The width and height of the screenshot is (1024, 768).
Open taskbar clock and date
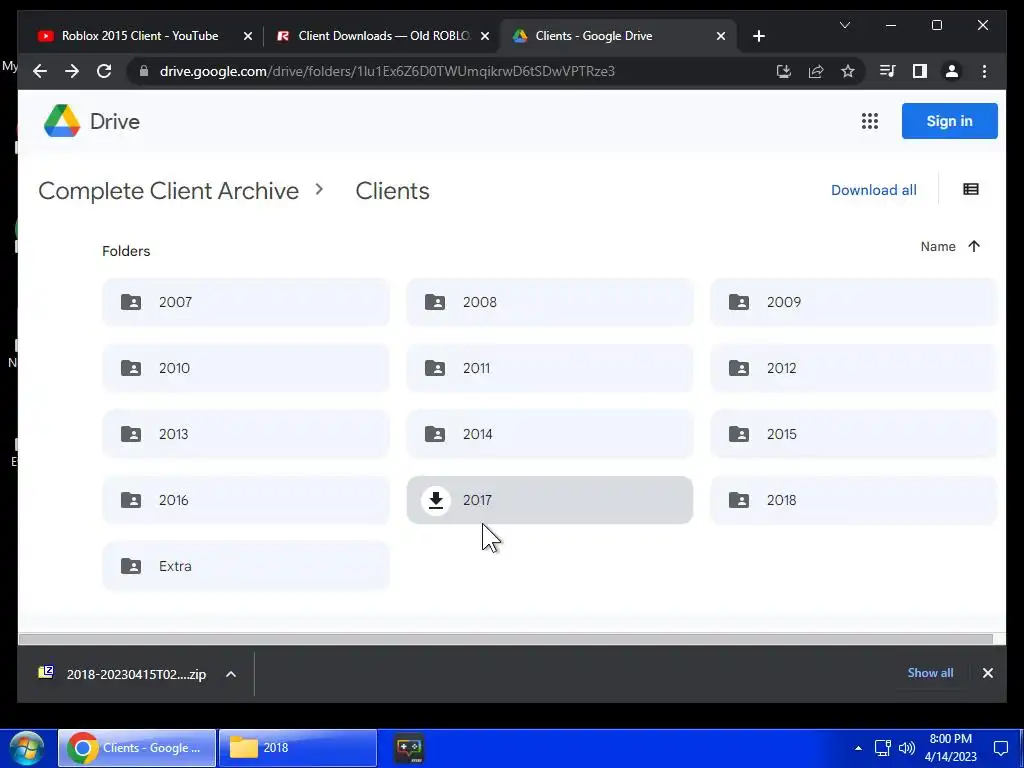pyautogui.click(x=951, y=748)
